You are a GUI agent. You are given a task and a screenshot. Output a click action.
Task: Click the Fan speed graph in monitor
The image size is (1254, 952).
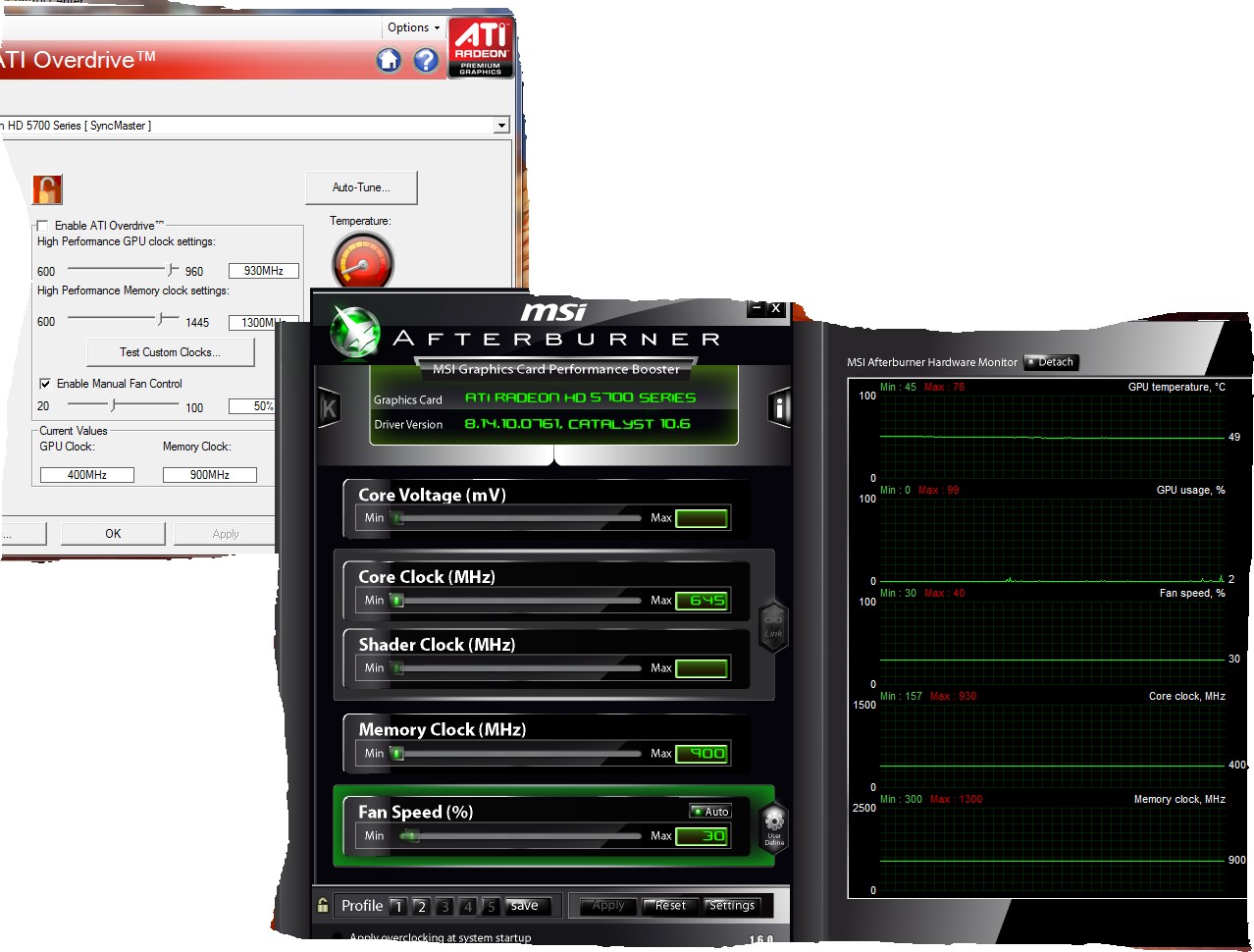(x=1052, y=642)
